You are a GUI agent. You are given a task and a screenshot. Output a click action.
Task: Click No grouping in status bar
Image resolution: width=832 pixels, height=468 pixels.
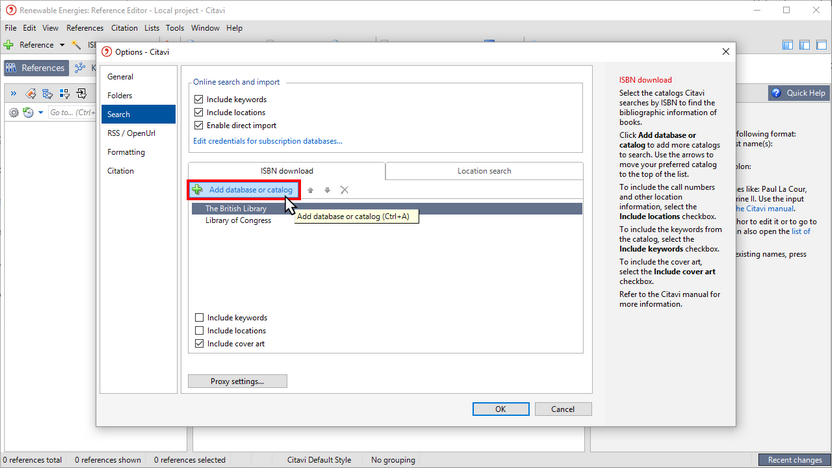[393, 460]
